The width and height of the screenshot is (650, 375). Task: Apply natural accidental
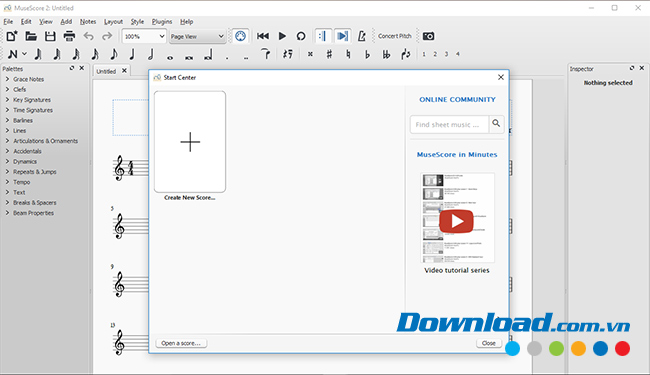coord(348,54)
